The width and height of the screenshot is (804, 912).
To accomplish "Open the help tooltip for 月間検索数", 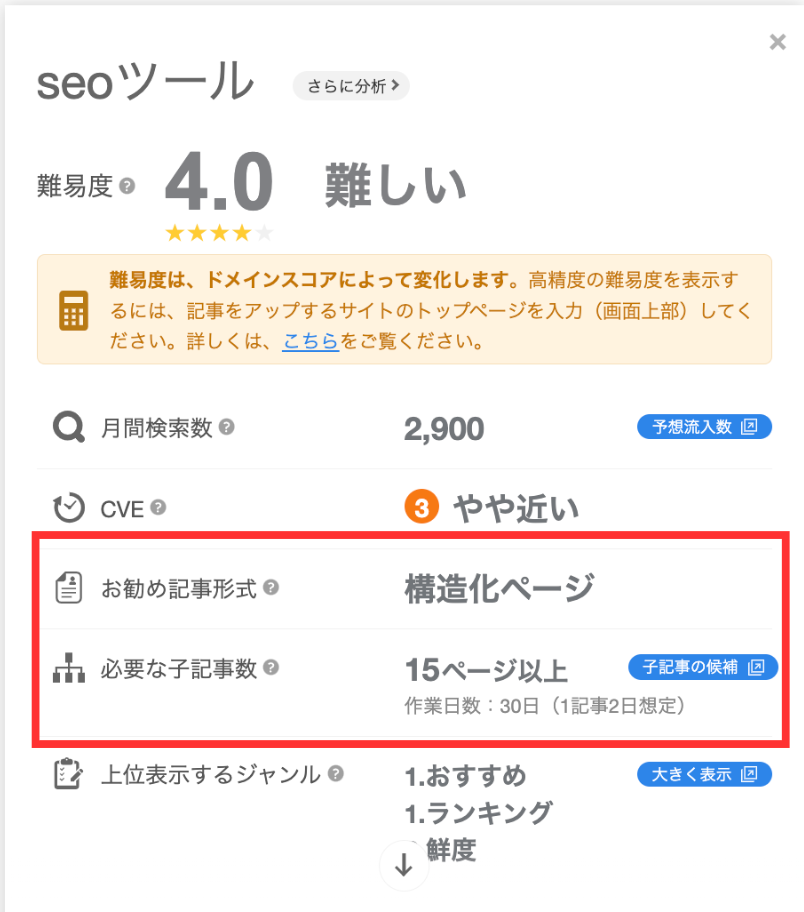I will pyautogui.click(x=226, y=425).
